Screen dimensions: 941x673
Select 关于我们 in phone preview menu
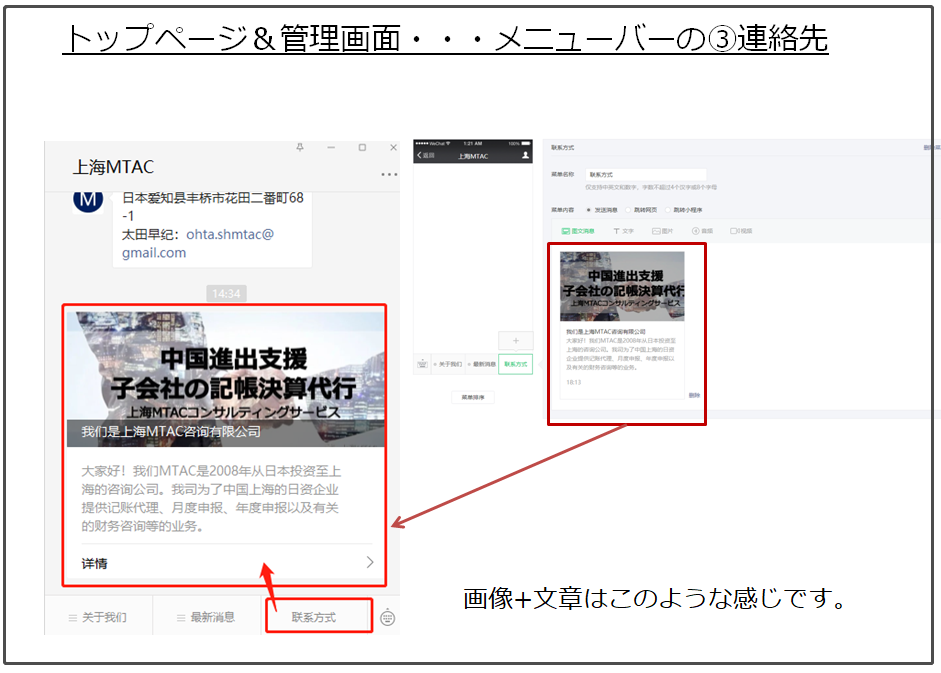tap(448, 364)
